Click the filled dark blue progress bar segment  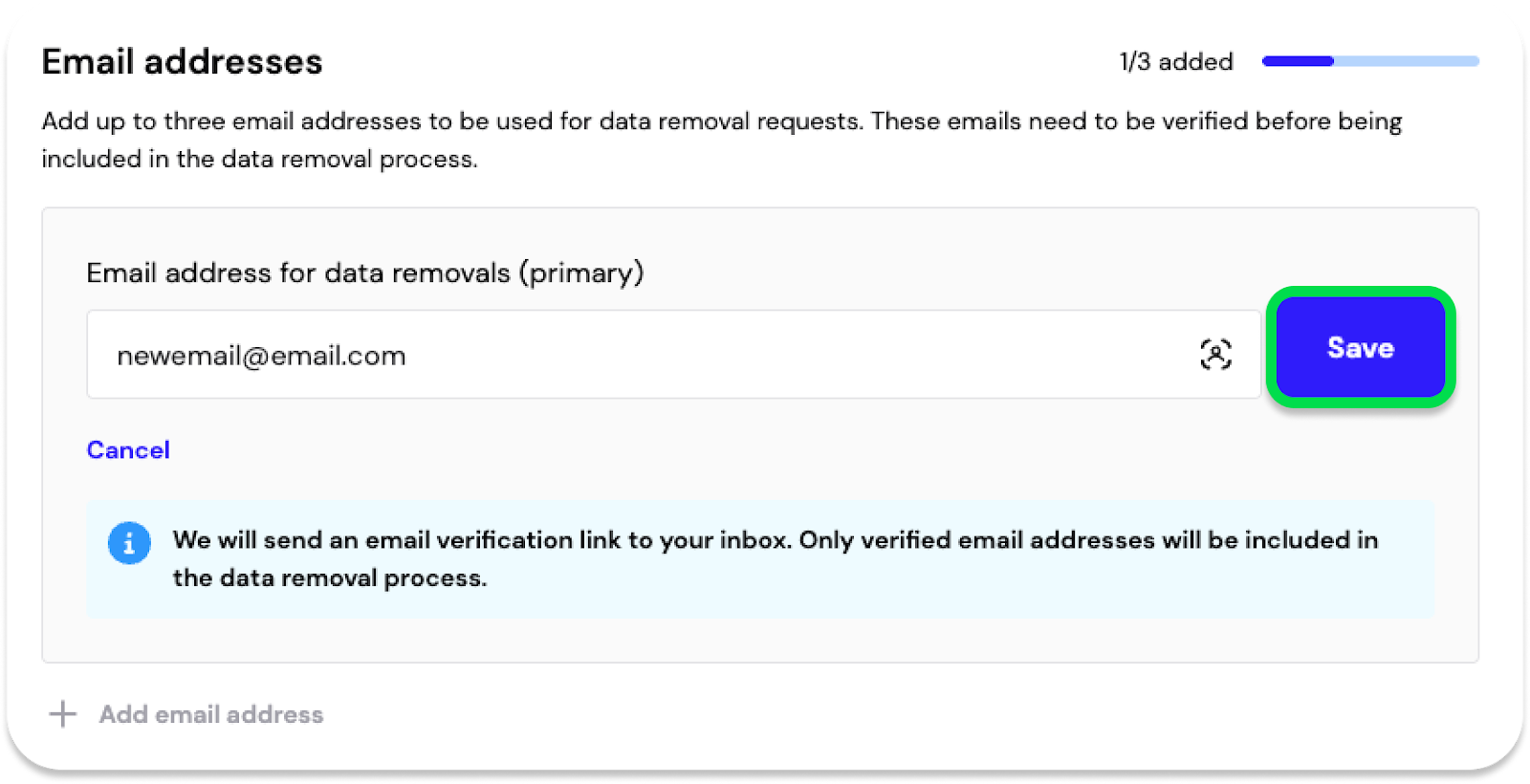point(1298,61)
